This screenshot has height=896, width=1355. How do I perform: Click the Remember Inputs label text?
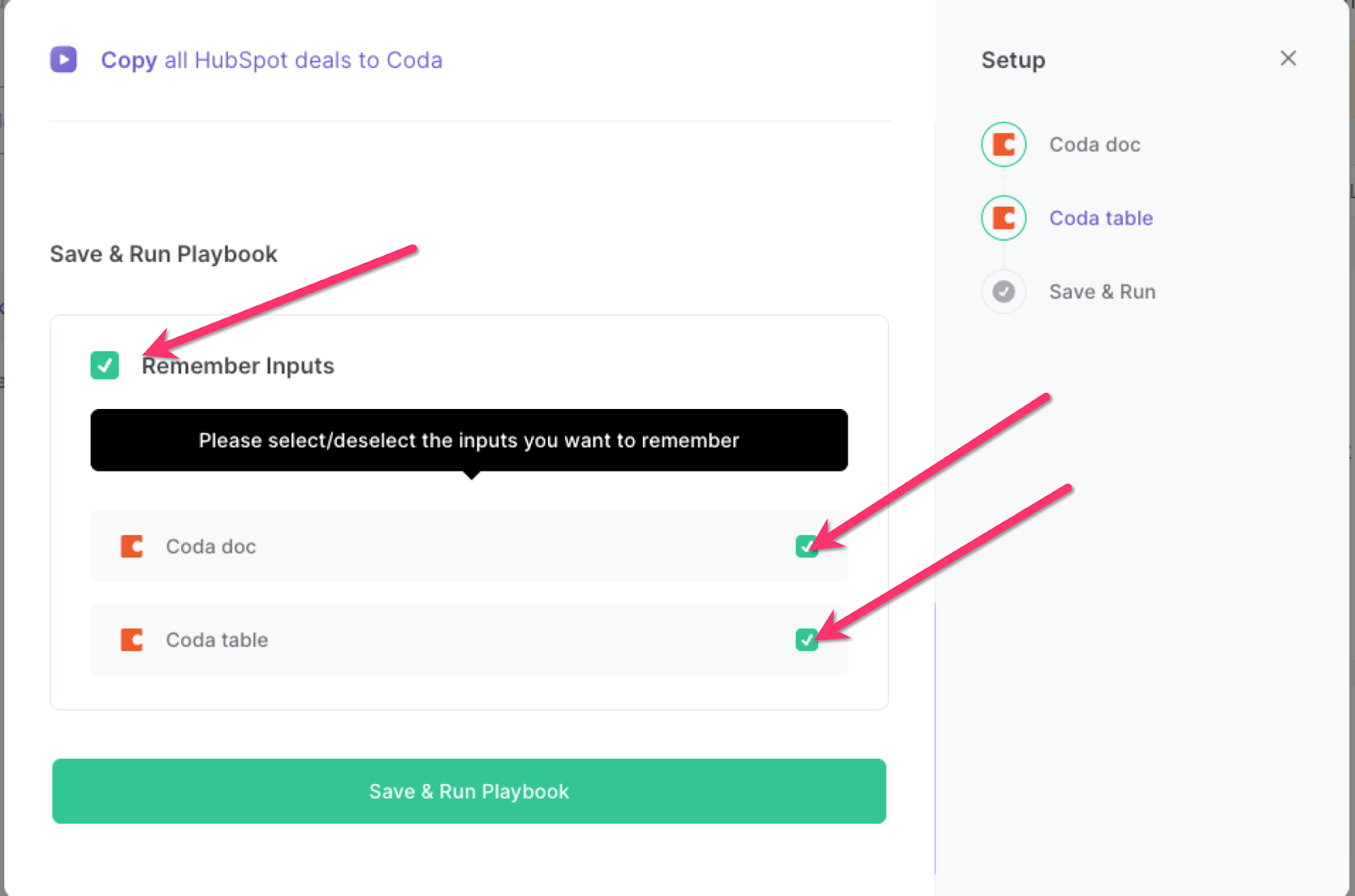point(238,366)
